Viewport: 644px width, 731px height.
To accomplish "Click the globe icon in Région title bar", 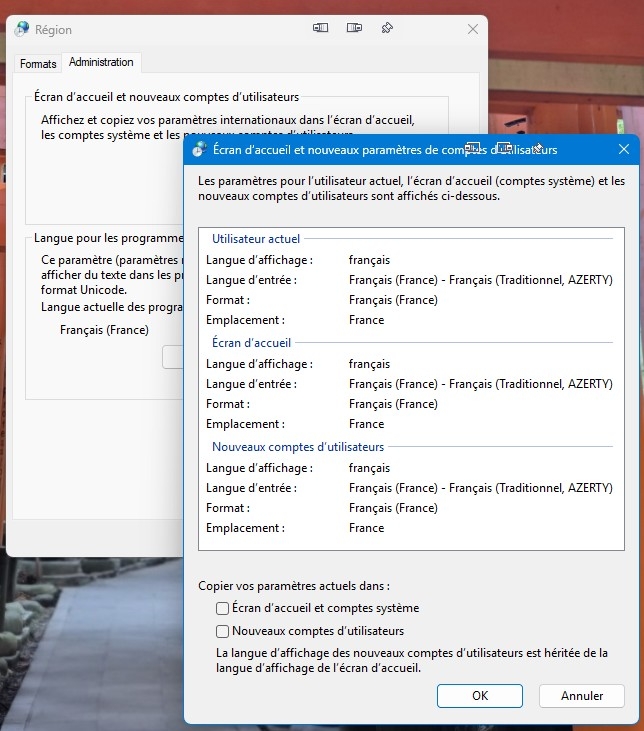I will 21,29.
